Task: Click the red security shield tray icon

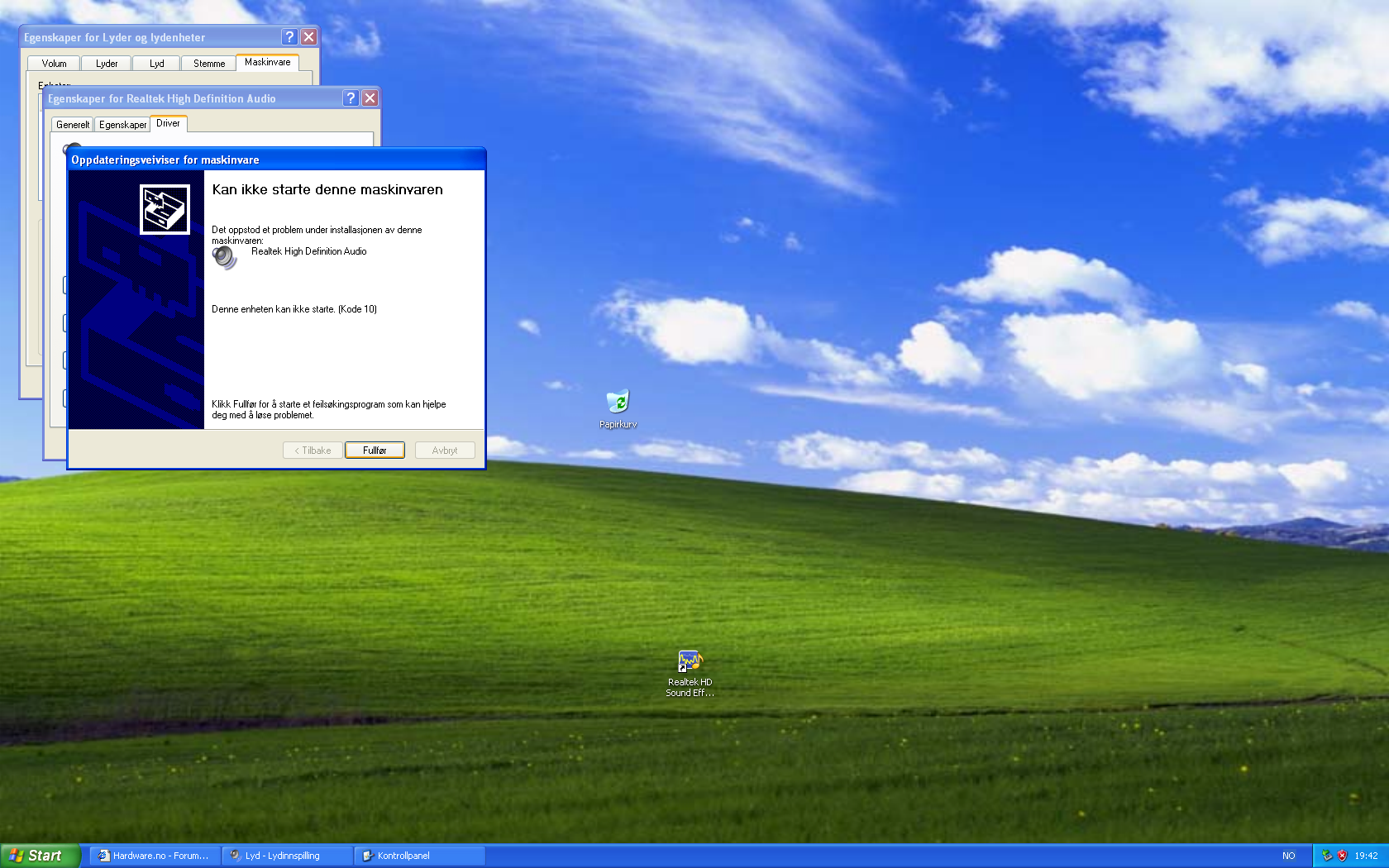Action: 1342,856
